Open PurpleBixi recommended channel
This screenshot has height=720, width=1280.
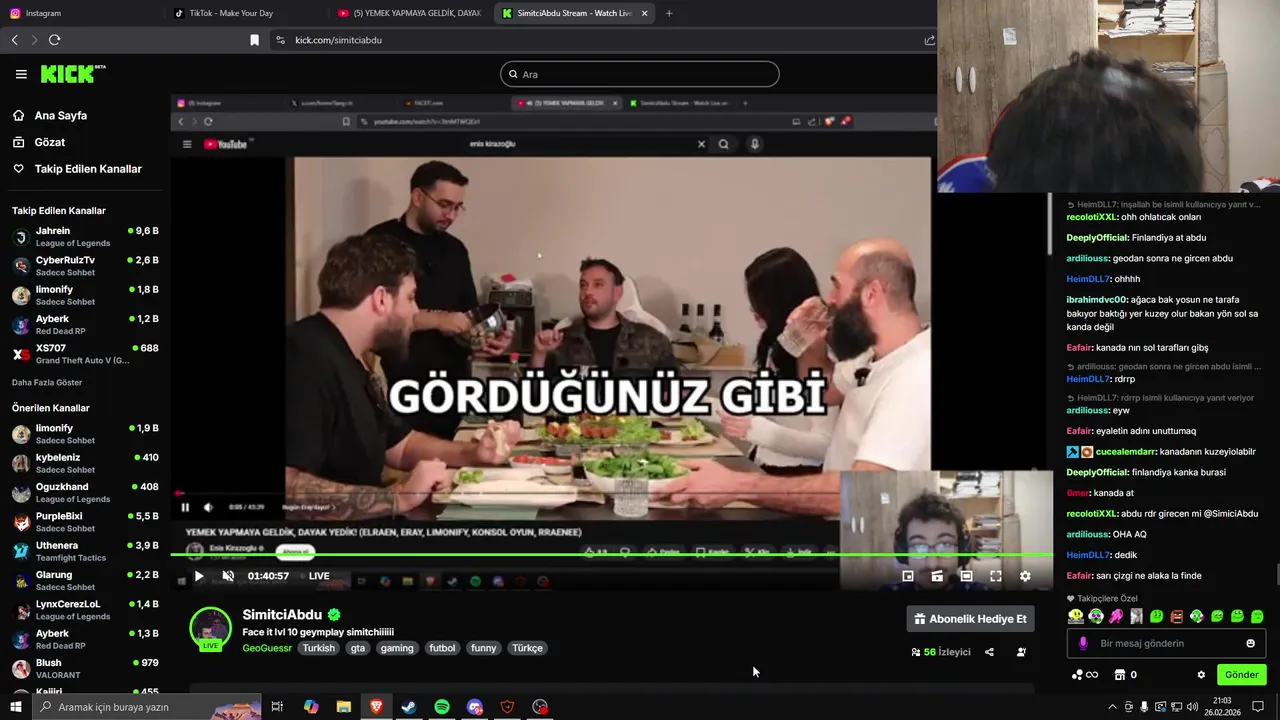(85, 522)
